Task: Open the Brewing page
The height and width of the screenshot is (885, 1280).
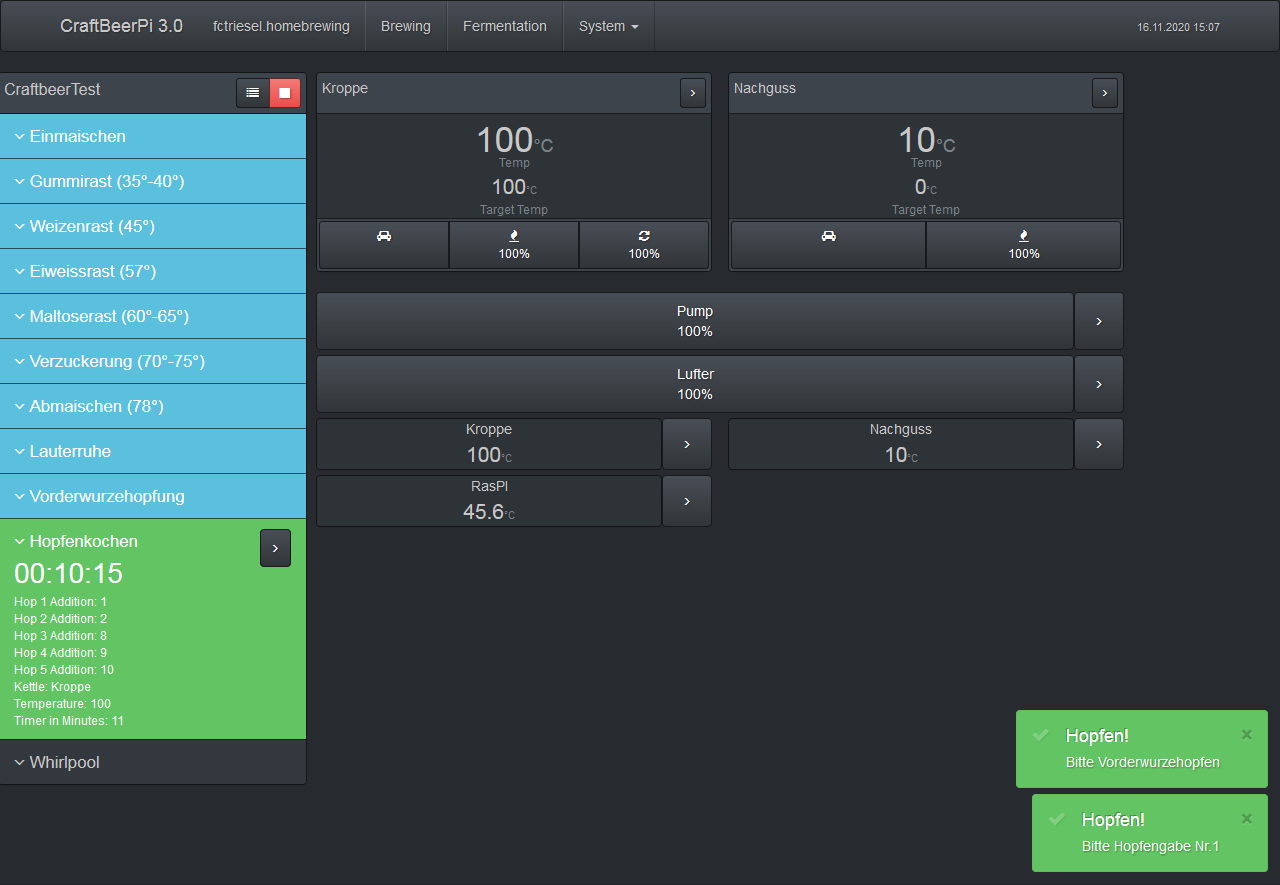Action: pos(405,26)
